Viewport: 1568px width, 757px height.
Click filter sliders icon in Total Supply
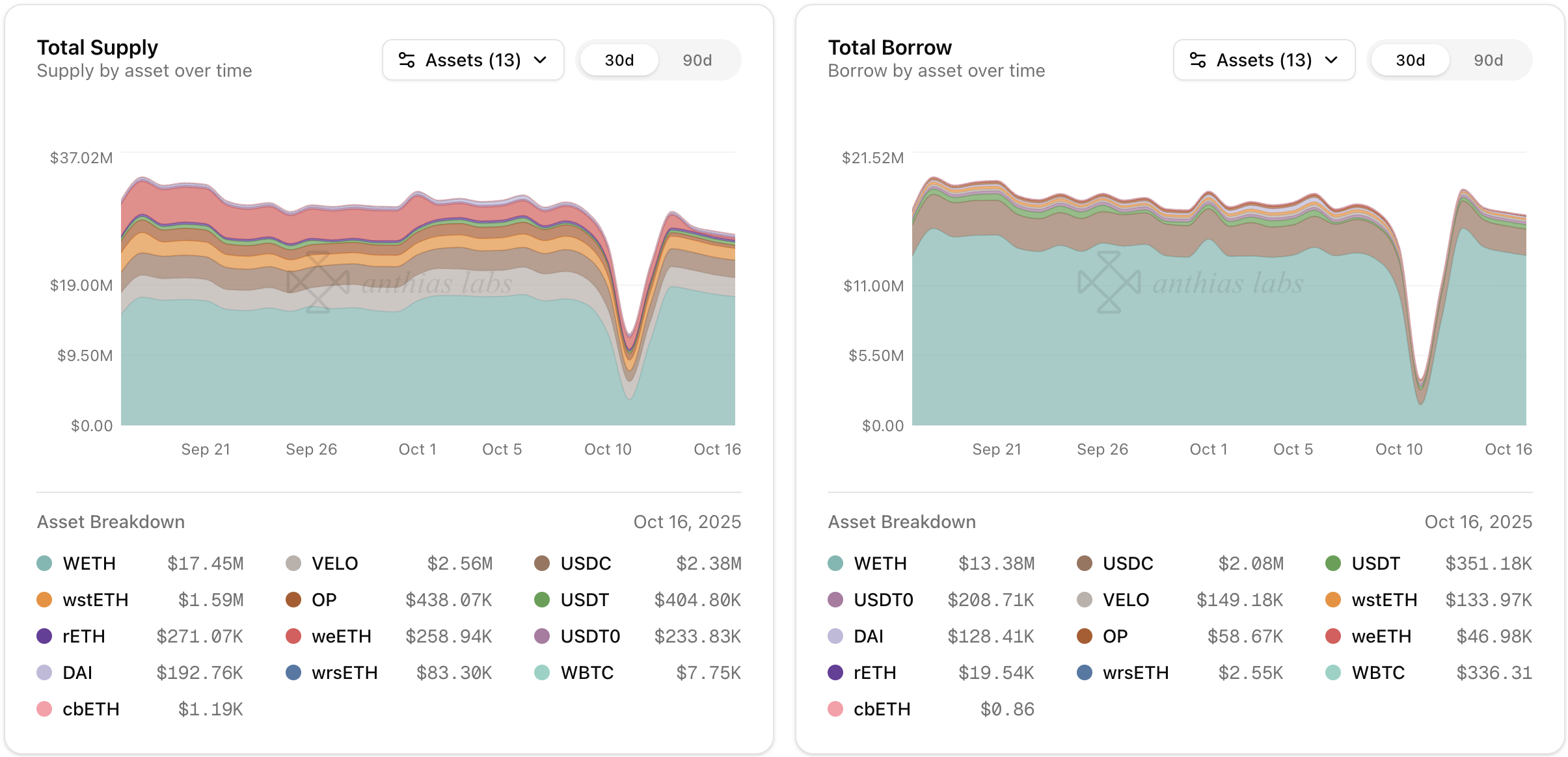click(407, 60)
